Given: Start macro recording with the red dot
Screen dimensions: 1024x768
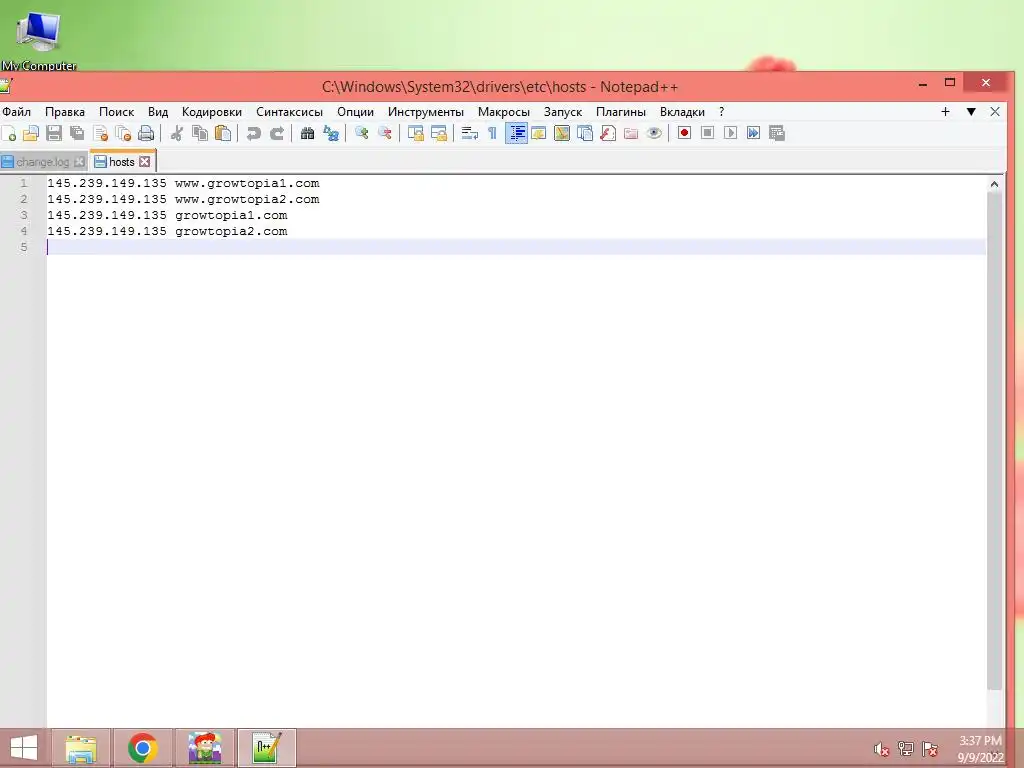Looking at the screenshot, I should click(684, 133).
